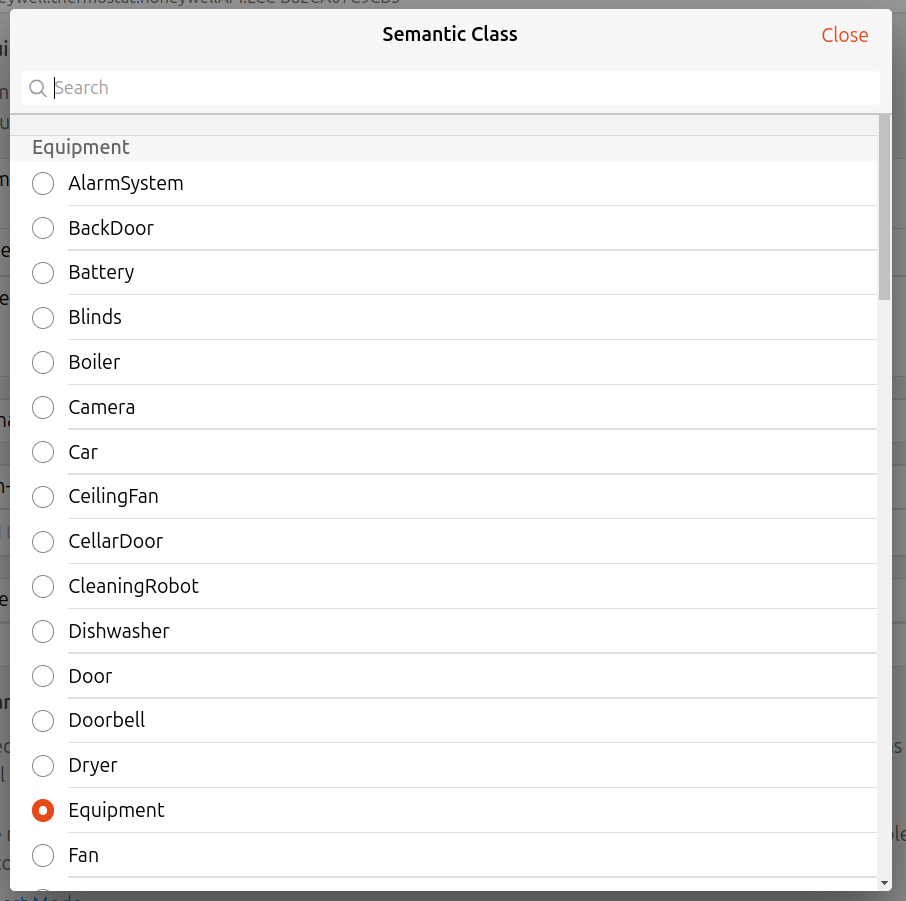Screen dimensions: 906x901
Task: Select the Dishwasher radio button
Action: (x=43, y=631)
